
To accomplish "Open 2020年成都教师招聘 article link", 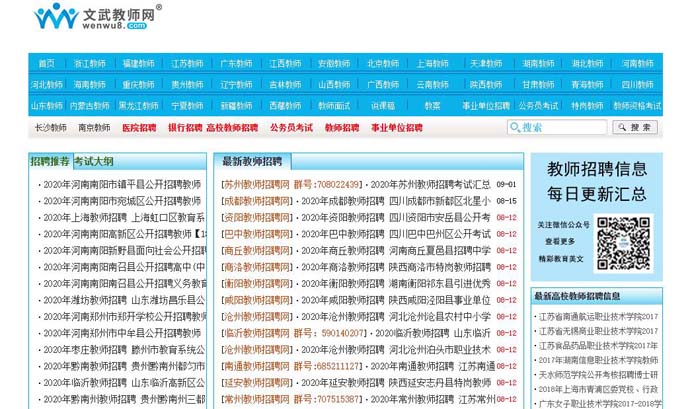I will point(340,201).
